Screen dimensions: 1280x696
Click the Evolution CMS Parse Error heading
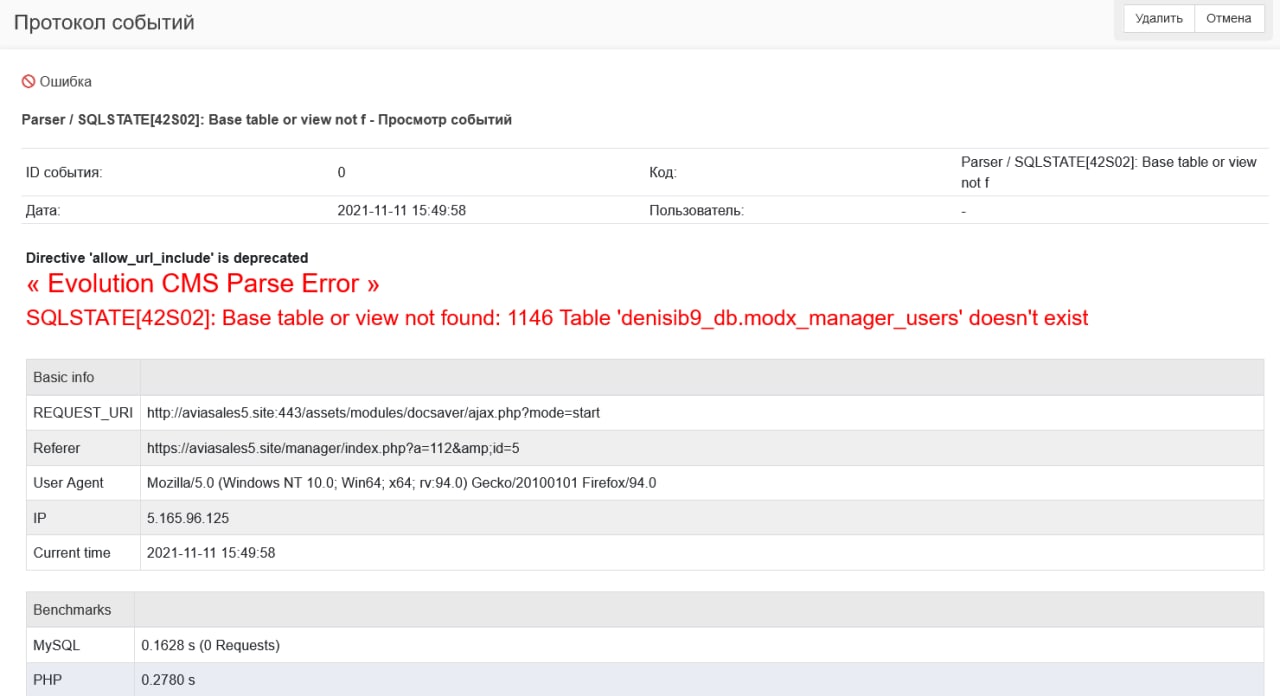[x=203, y=284]
